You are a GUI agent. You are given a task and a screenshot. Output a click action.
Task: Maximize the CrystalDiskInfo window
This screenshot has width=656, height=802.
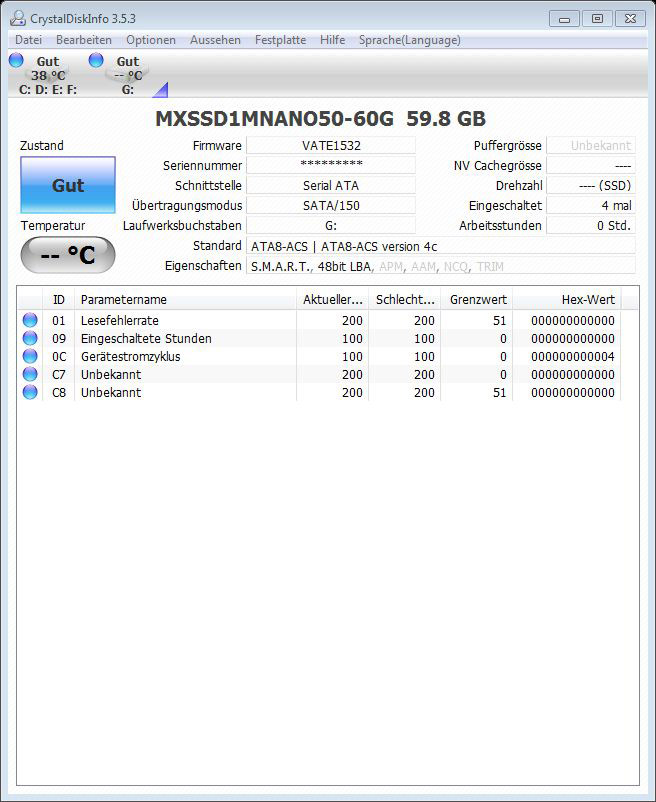(597, 19)
